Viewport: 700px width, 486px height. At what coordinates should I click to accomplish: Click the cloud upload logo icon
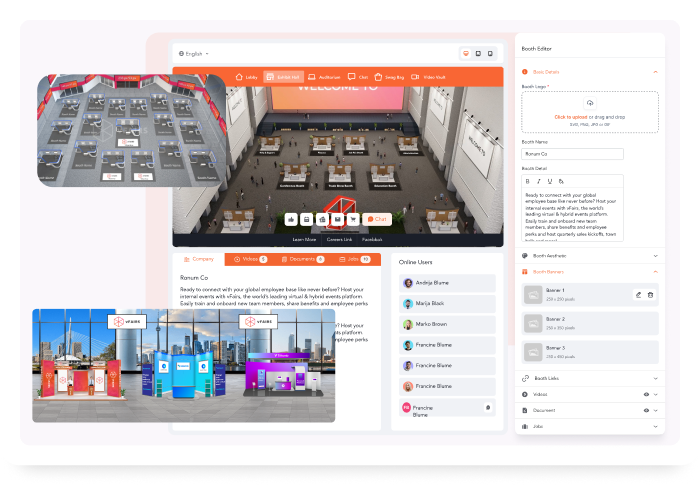(x=589, y=103)
